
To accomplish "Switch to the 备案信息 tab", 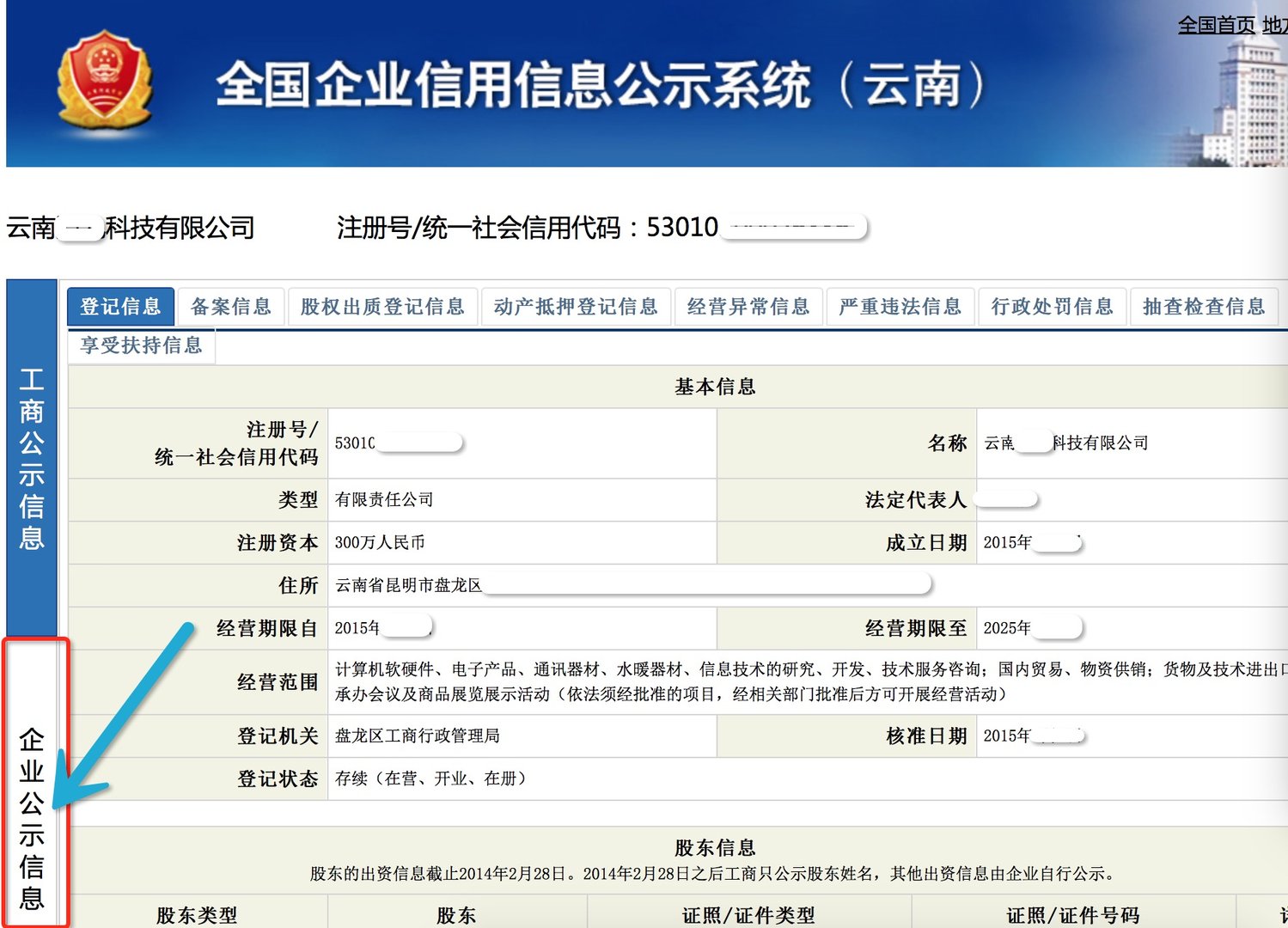I will tap(229, 306).
